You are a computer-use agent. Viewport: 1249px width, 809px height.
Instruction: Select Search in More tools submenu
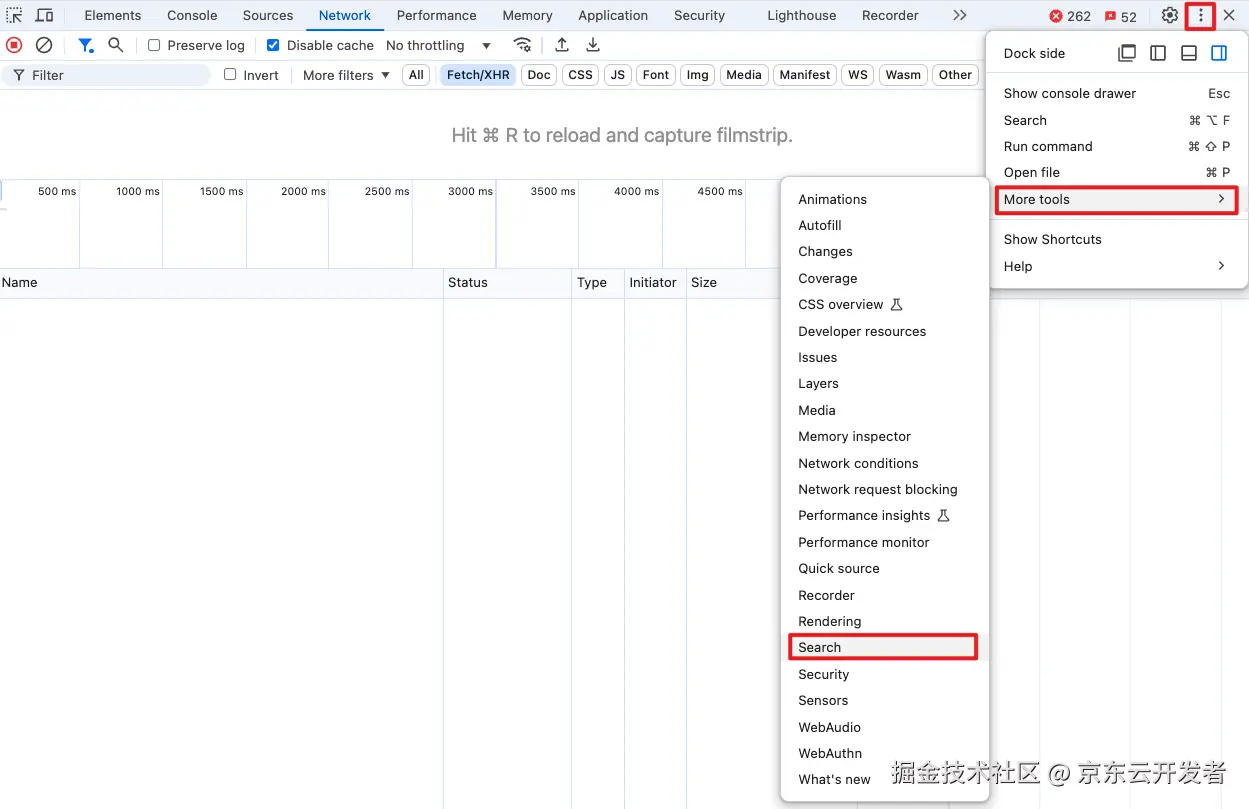pyautogui.click(x=883, y=647)
